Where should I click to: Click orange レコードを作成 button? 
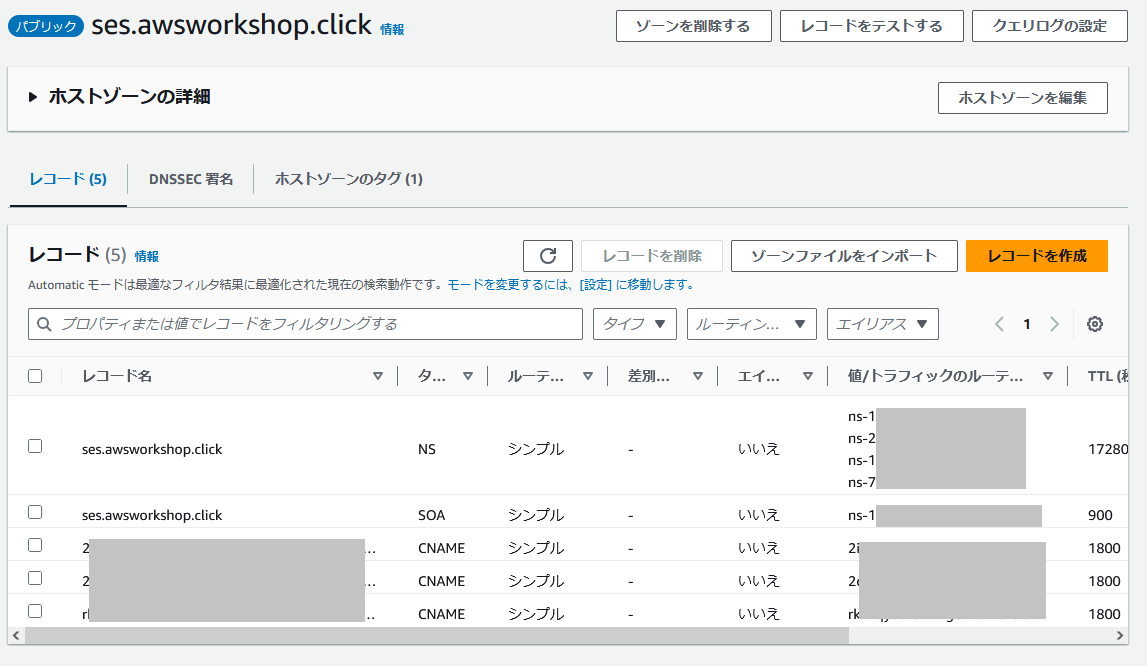tap(1037, 256)
